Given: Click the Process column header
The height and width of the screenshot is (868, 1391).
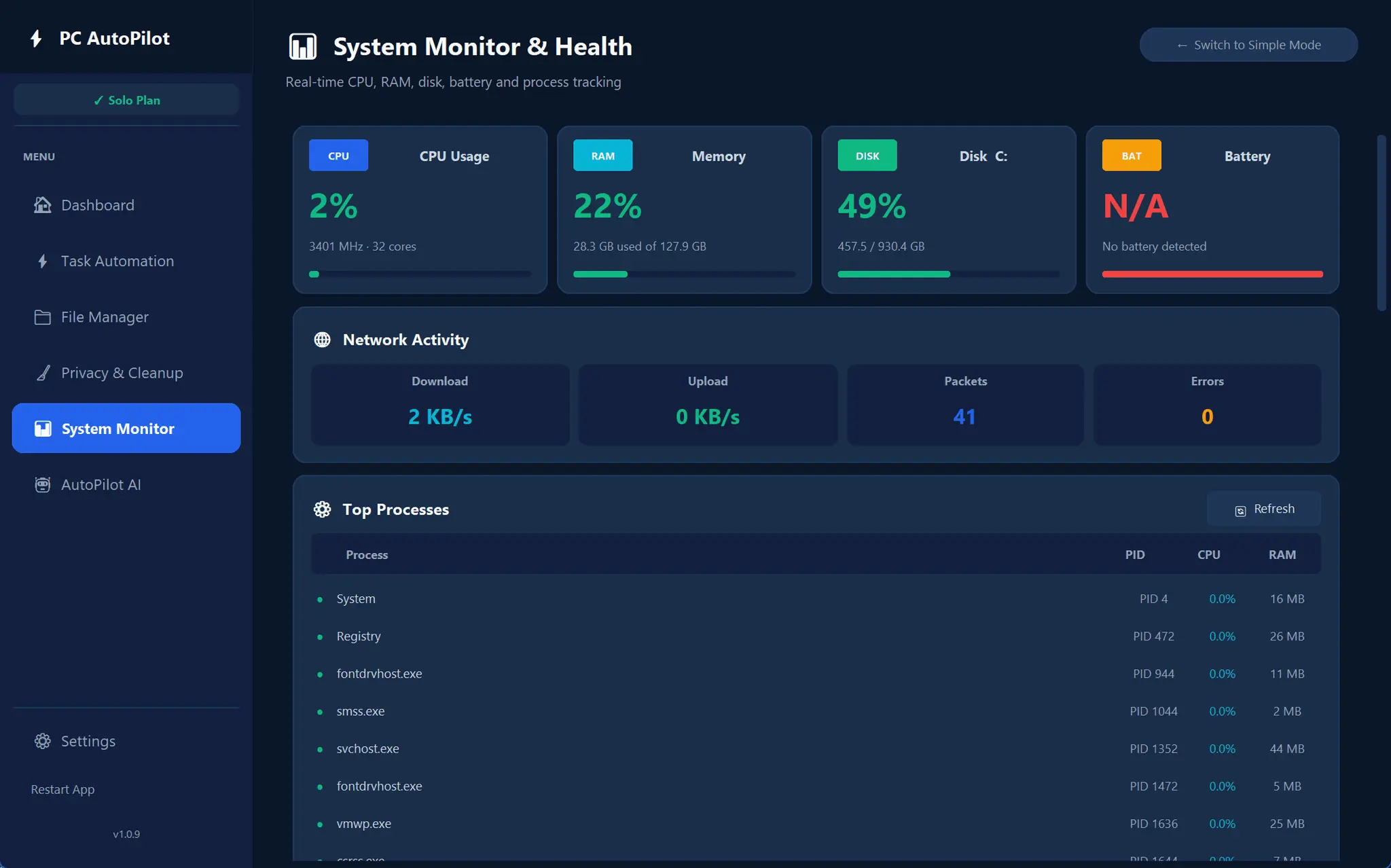Looking at the screenshot, I should pyautogui.click(x=367, y=555).
